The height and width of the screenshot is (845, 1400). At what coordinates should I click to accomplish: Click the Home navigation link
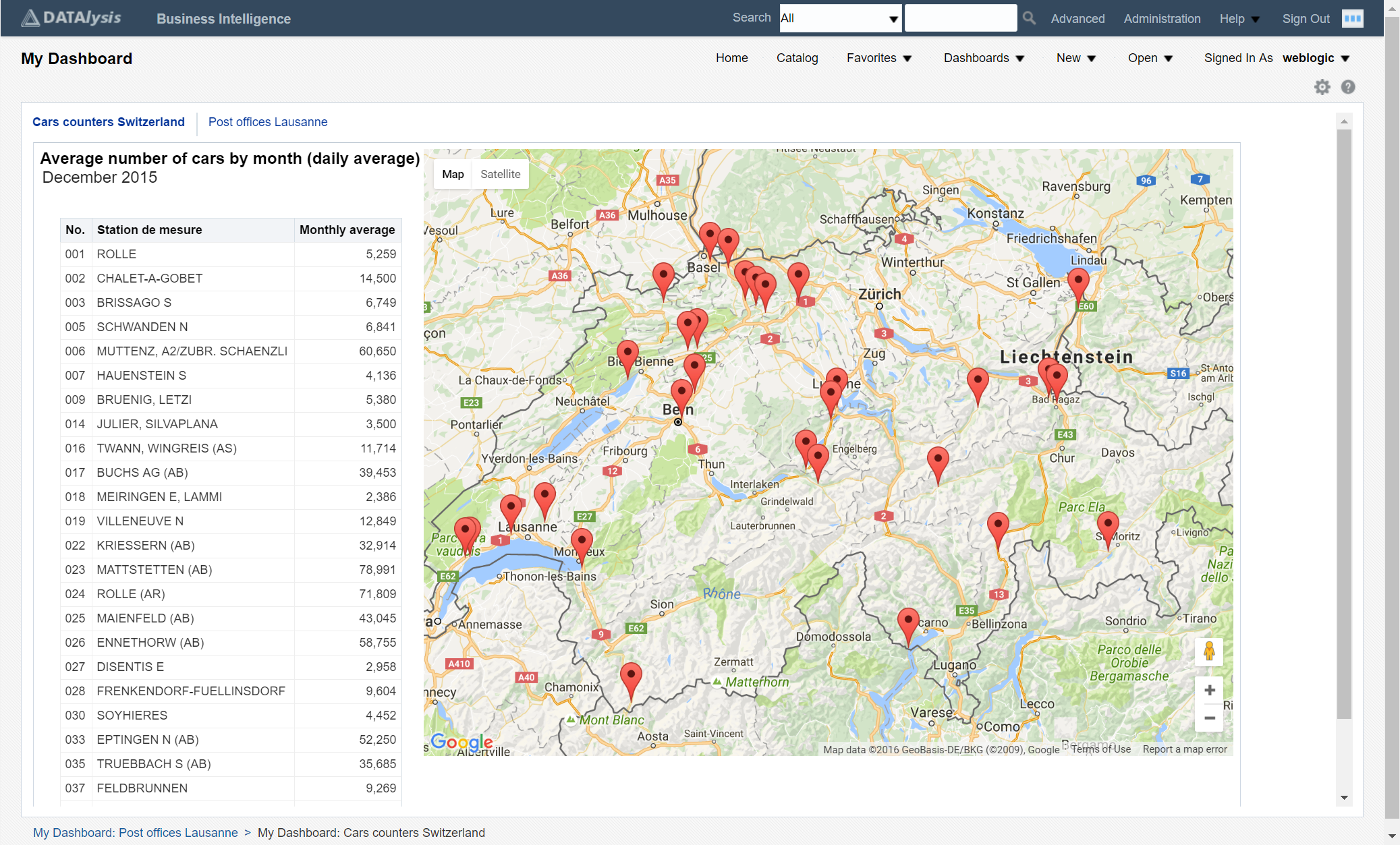(x=733, y=57)
